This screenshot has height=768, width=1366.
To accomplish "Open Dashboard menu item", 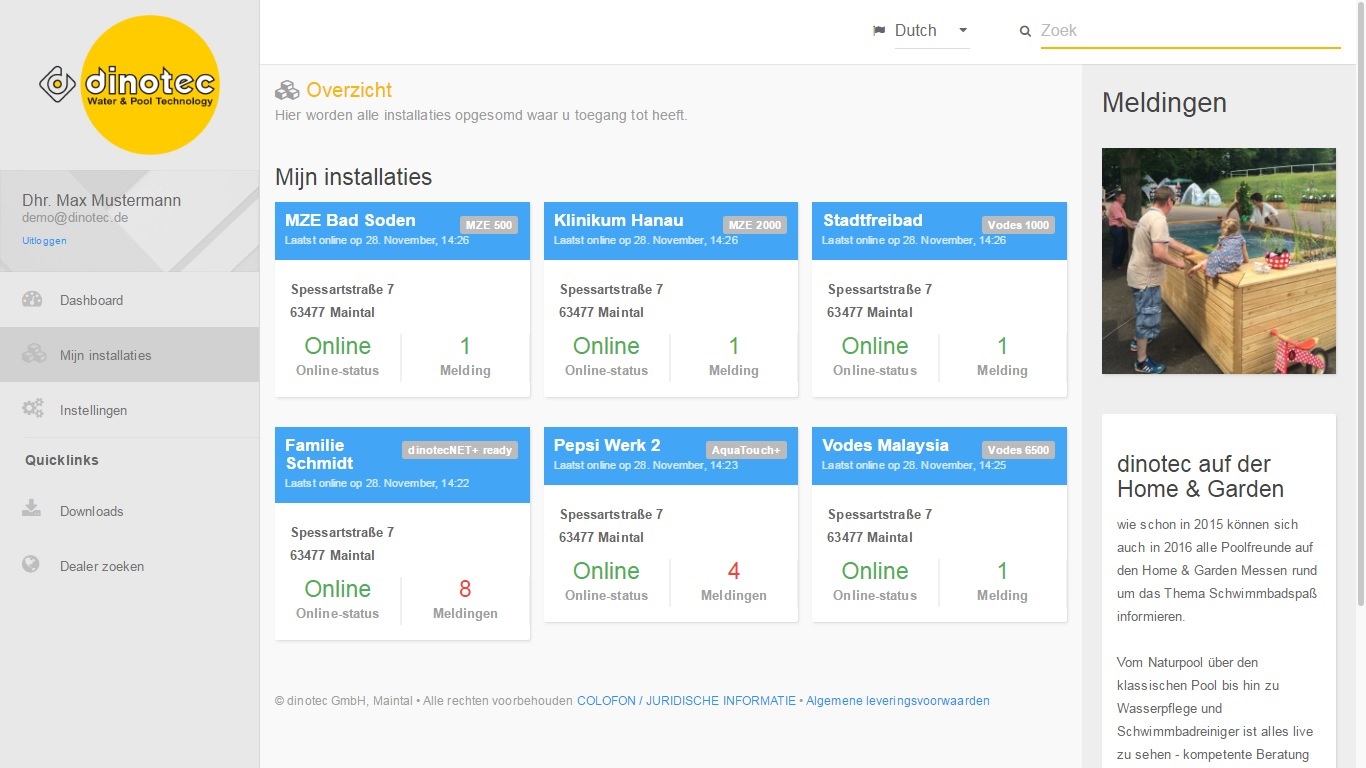I will tap(130, 300).
